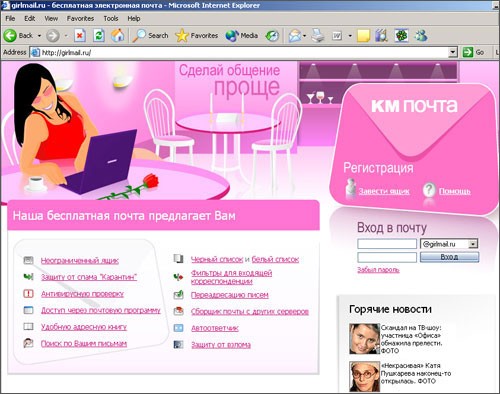Click the Edit with Word icon
The height and width of the screenshot is (394, 500).
click(x=337, y=36)
